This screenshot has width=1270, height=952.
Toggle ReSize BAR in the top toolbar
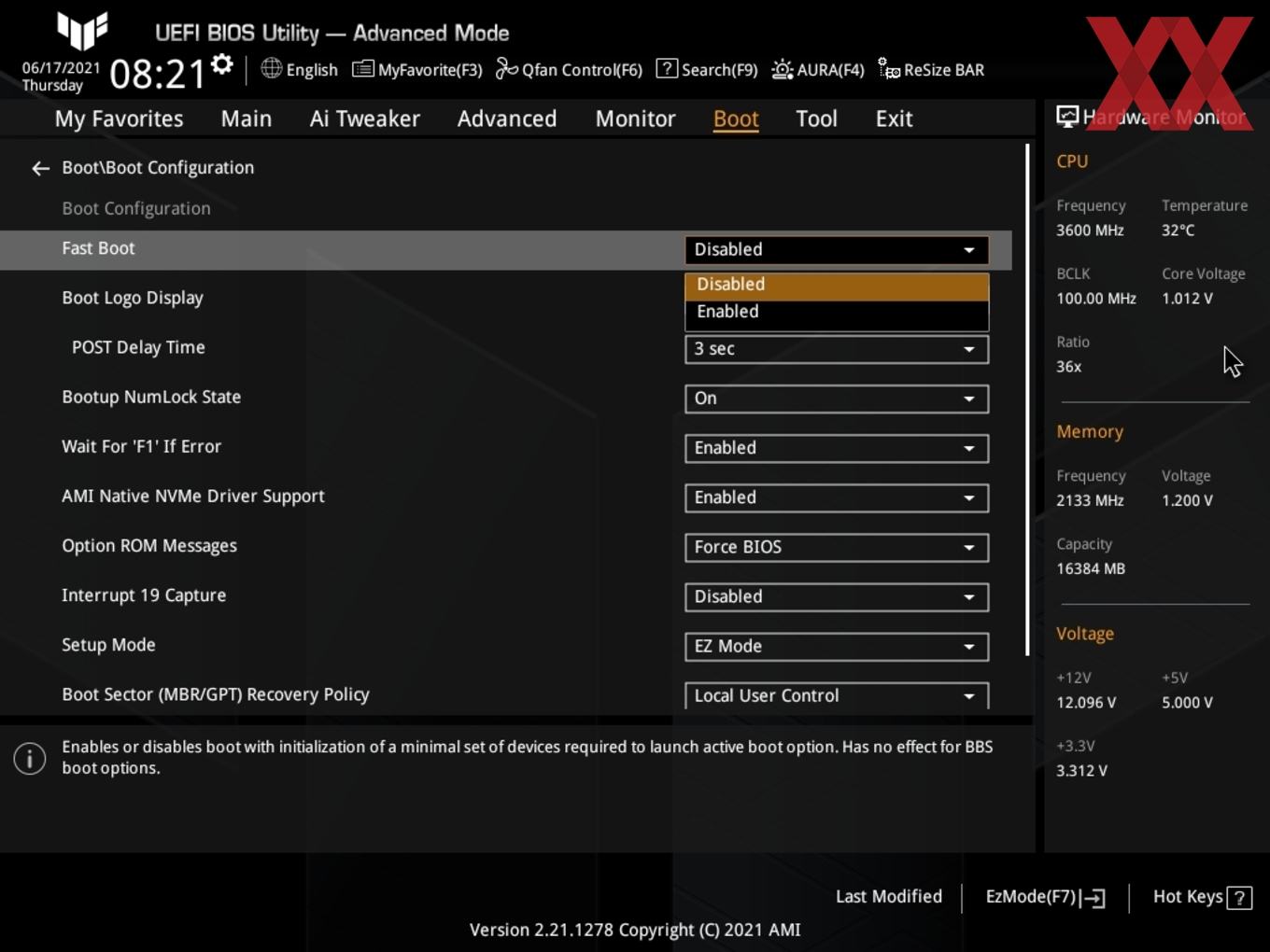931,70
